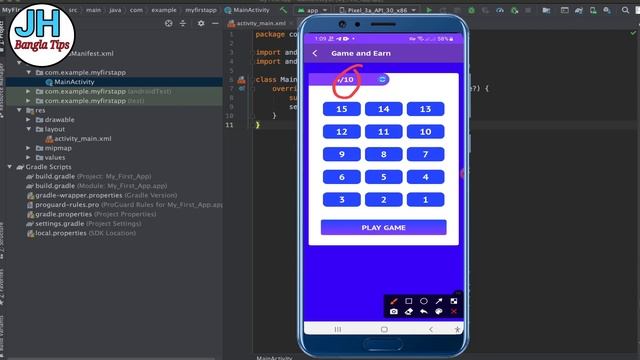Click the green Run app button
This screenshot has height=360, width=640.
(x=429, y=10)
